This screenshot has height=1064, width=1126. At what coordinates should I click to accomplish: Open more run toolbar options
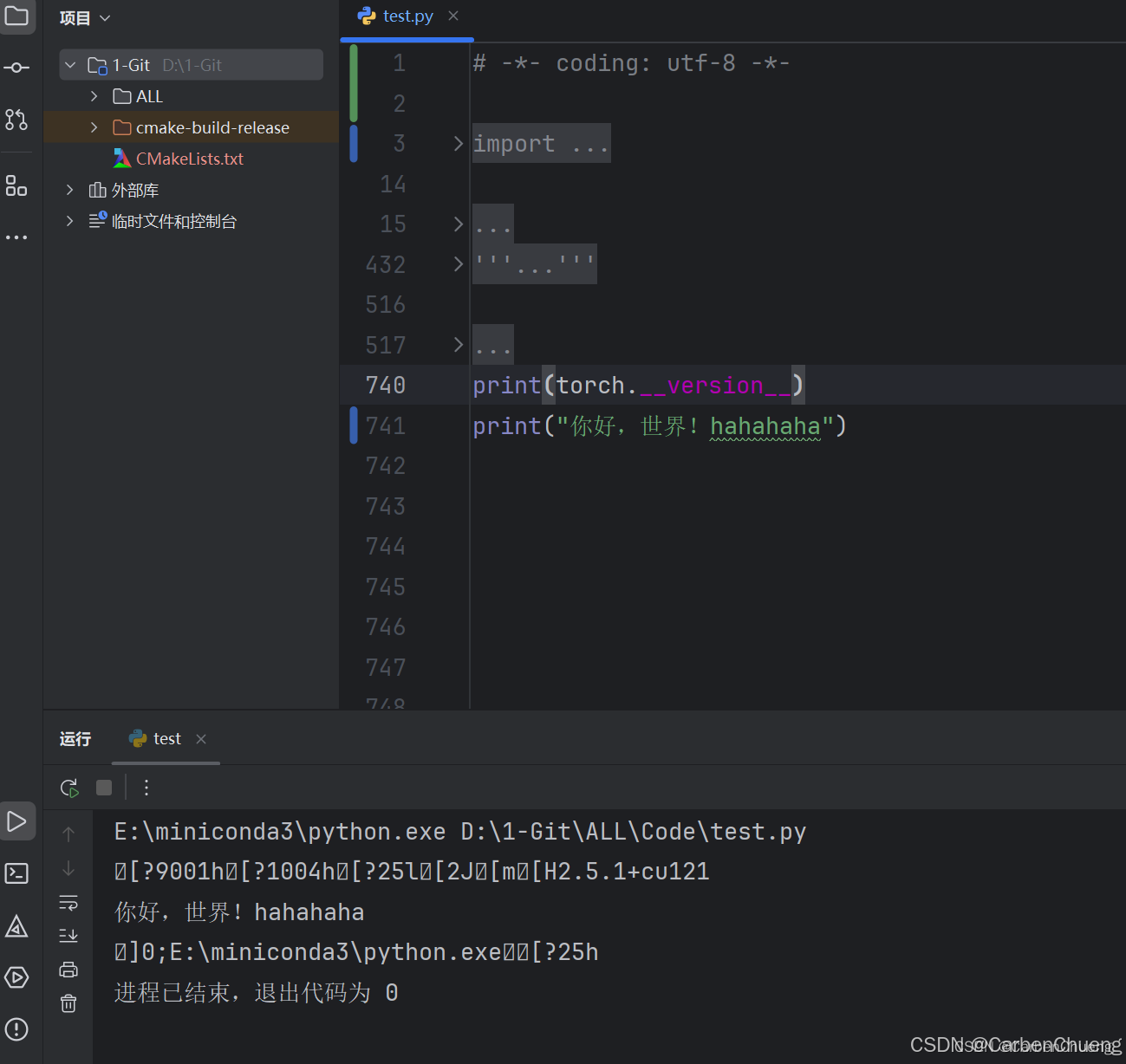pos(146,788)
